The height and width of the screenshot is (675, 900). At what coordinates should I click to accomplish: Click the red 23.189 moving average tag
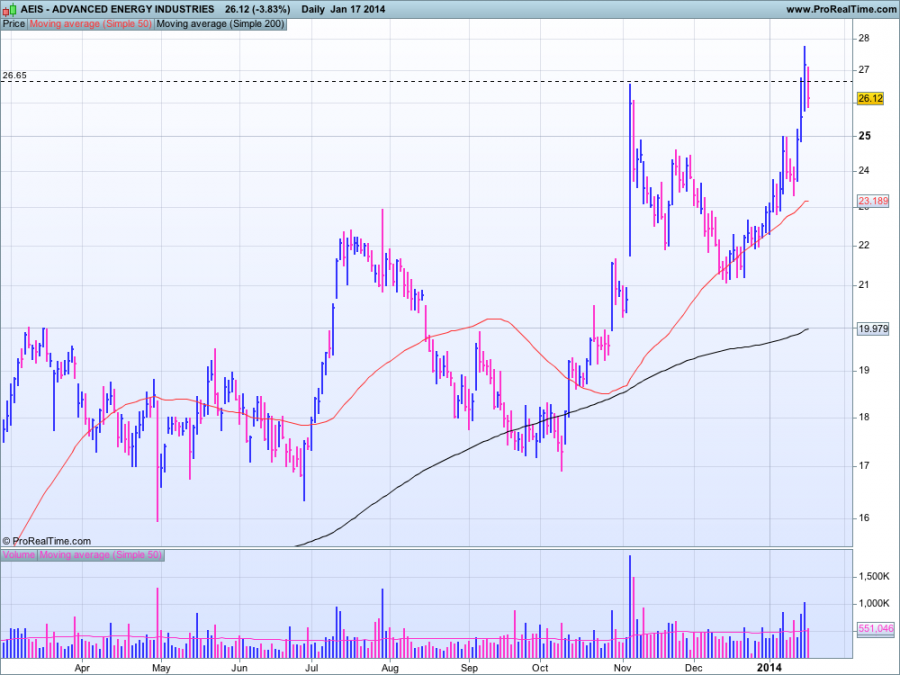point(872,201)
